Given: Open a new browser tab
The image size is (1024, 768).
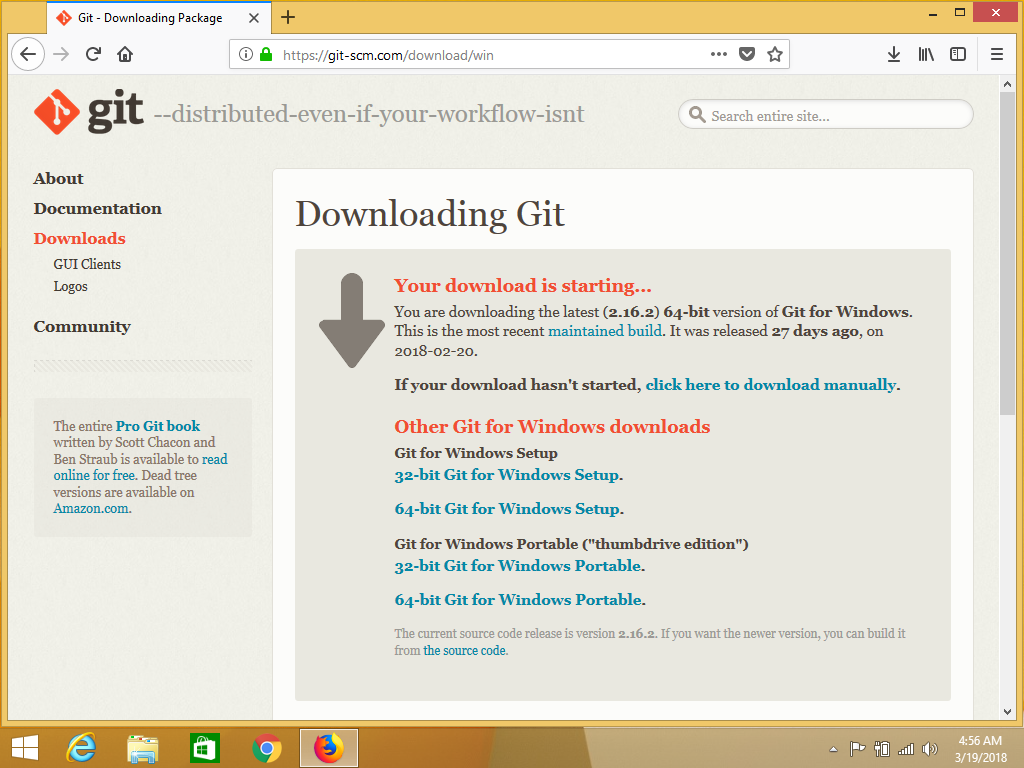Looking at the screenshot, I should pos(288,17).
